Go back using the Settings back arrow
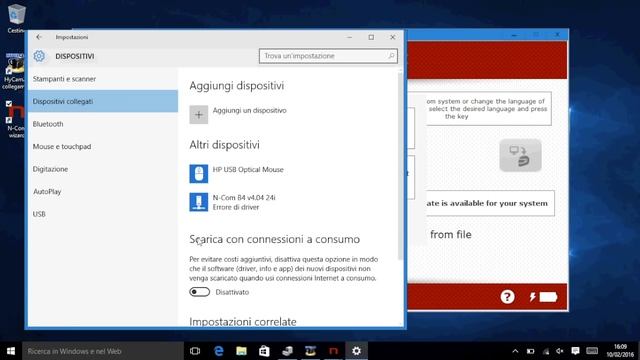Viewport: 640px width, 360px height. point(39,37)
